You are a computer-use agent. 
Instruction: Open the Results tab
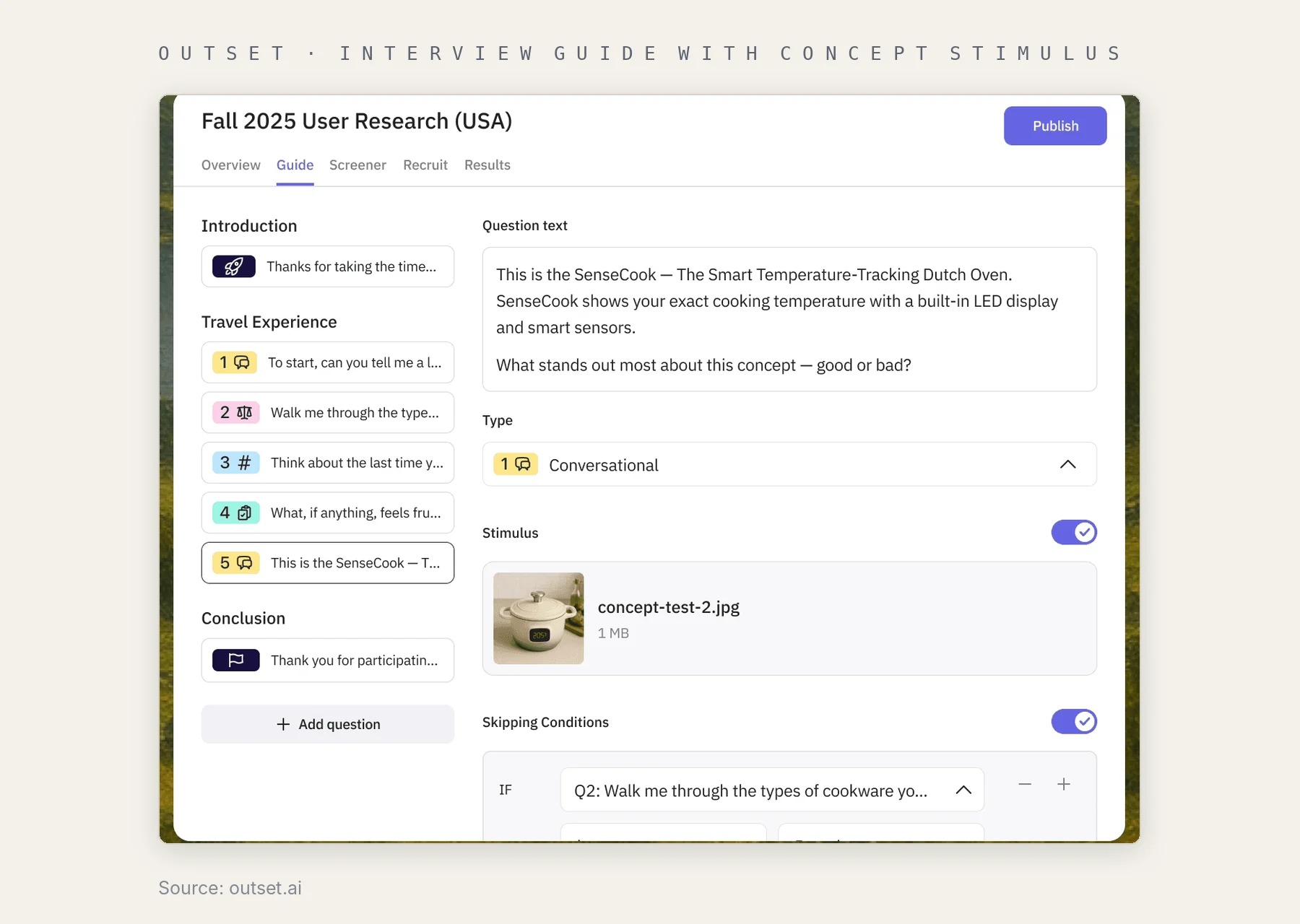tap(487, 165)
